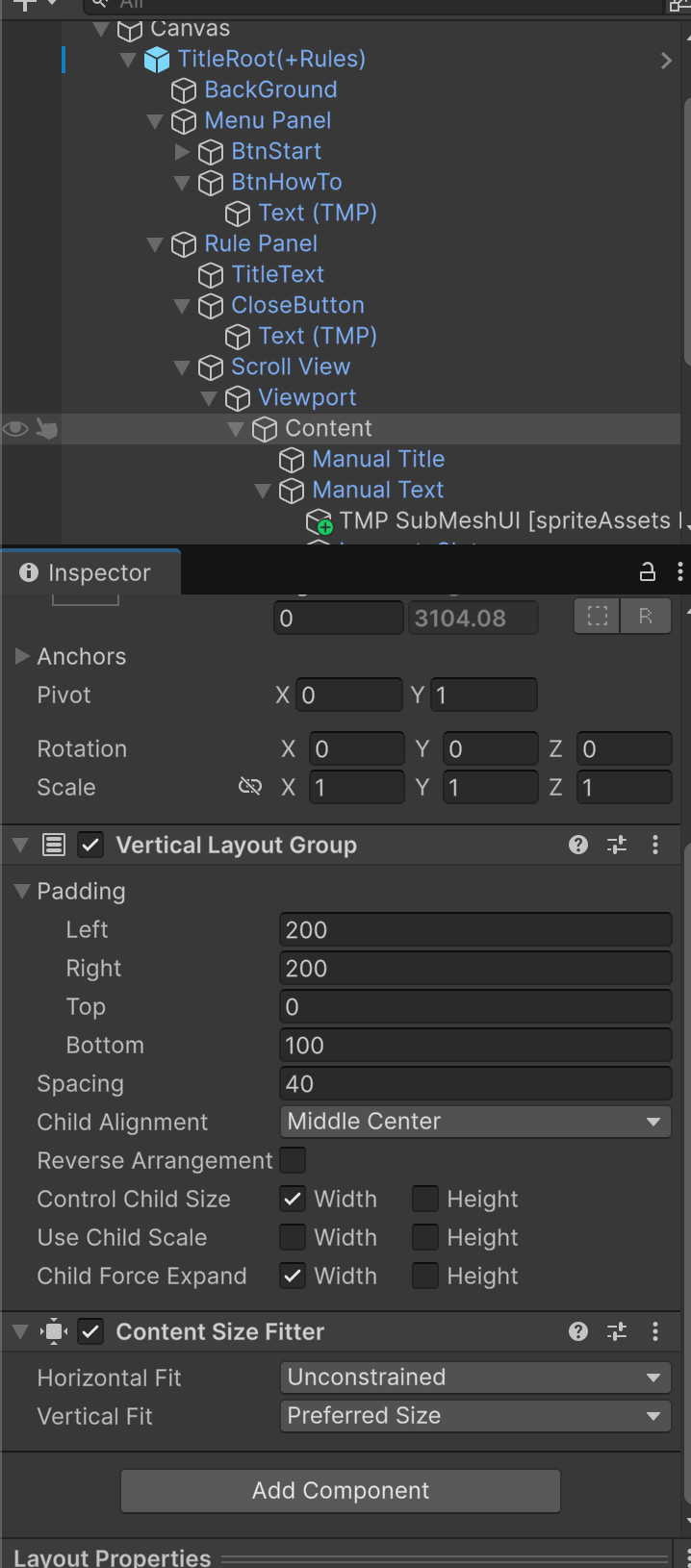Screen dimensions: 691x1568
Task: Select the Inspector tab
Action: [87, 572]
